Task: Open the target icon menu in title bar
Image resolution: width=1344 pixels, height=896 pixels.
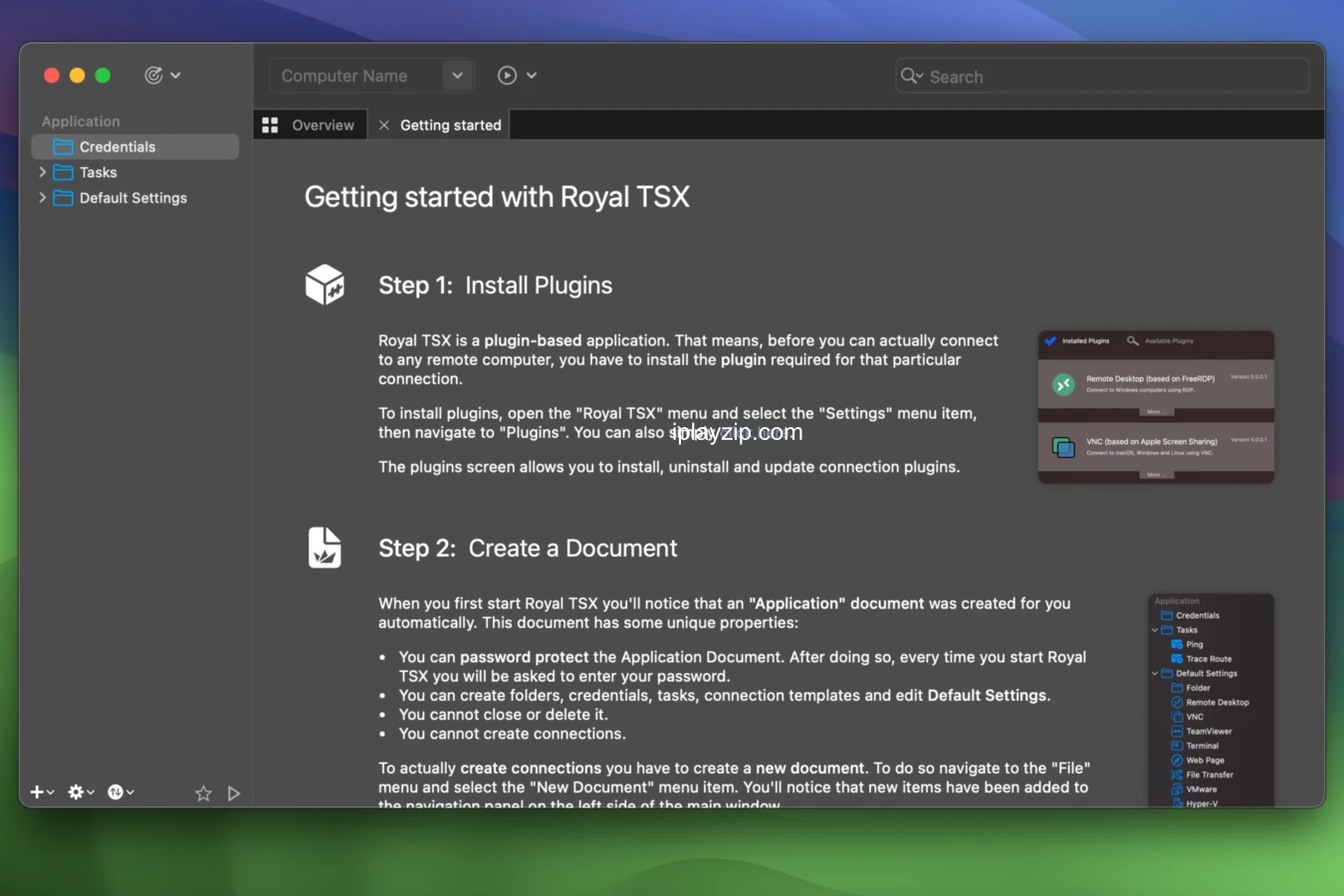Action: coord(162,75)
